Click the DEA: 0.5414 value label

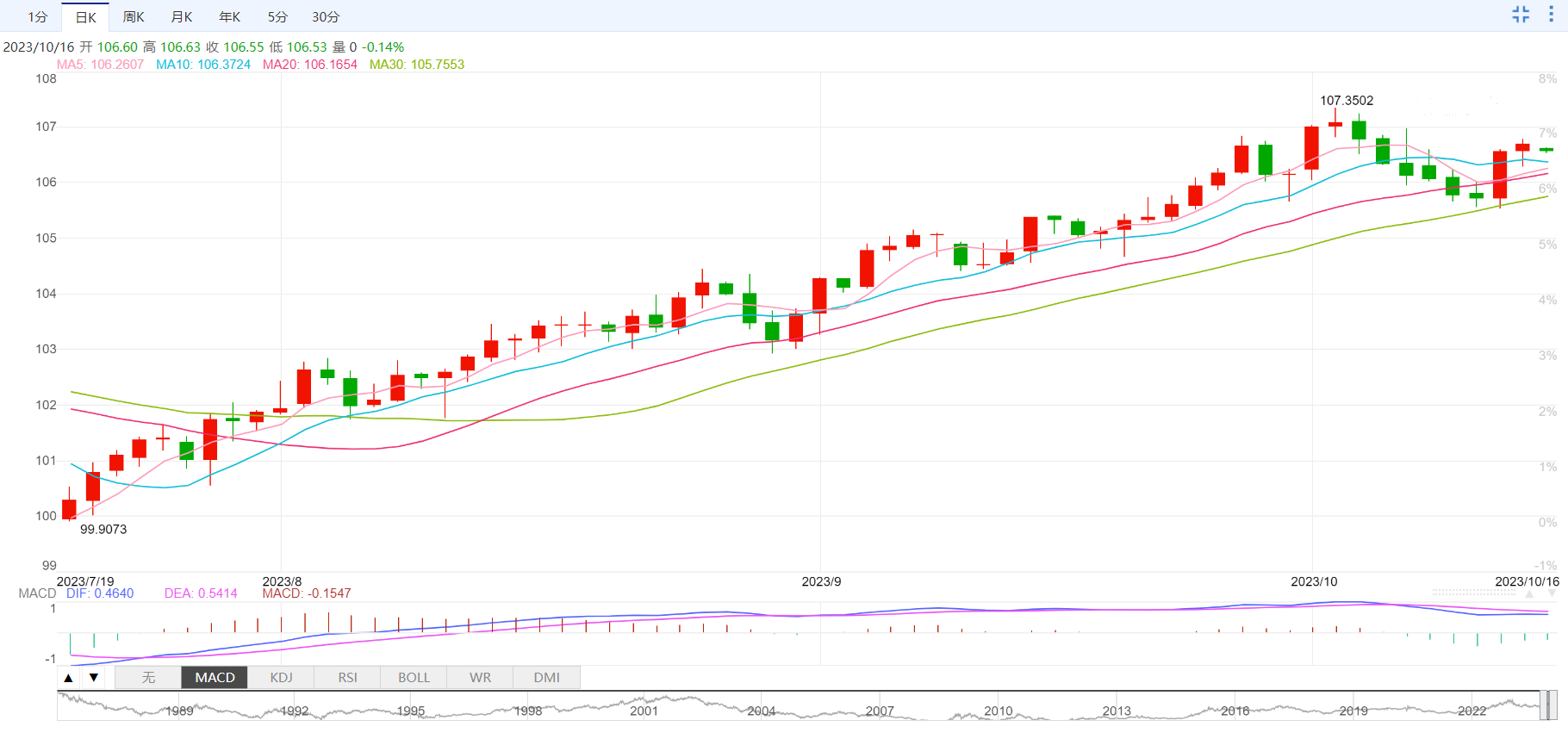click(x=201, y=593)
